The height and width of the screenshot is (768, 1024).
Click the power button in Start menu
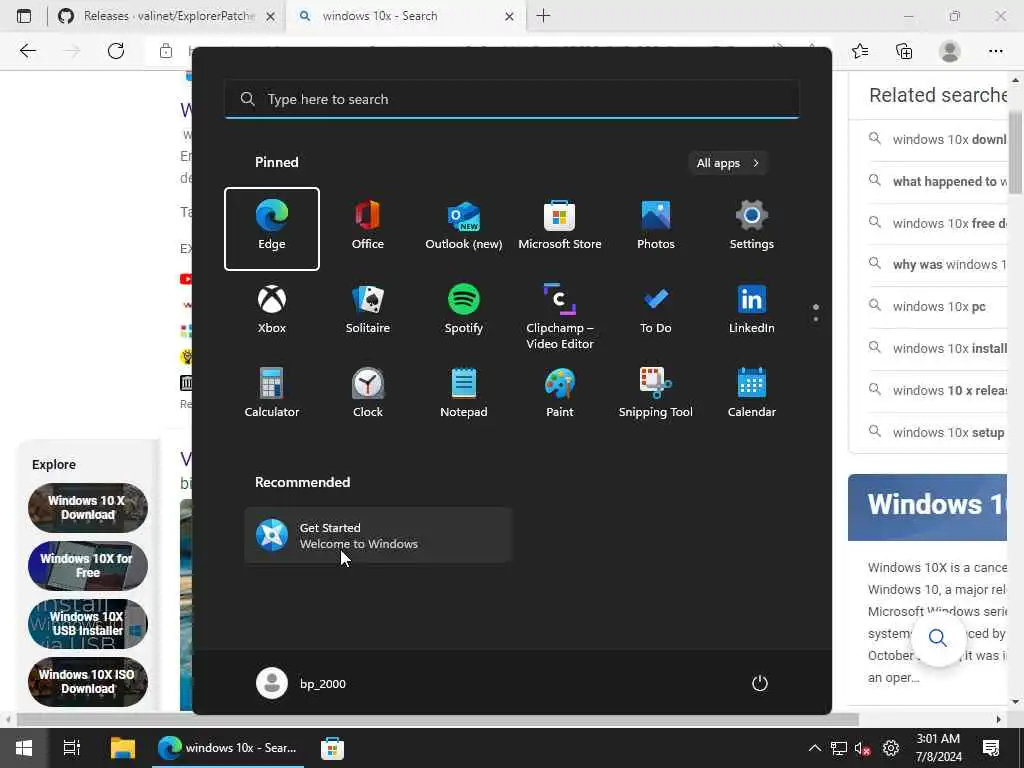click(760, 683)
